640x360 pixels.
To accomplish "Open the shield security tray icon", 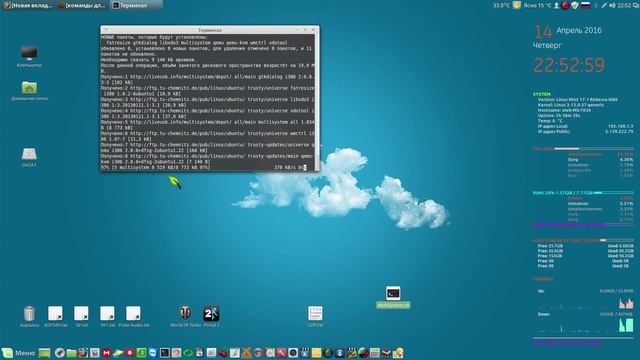I will tap(575, 5).
